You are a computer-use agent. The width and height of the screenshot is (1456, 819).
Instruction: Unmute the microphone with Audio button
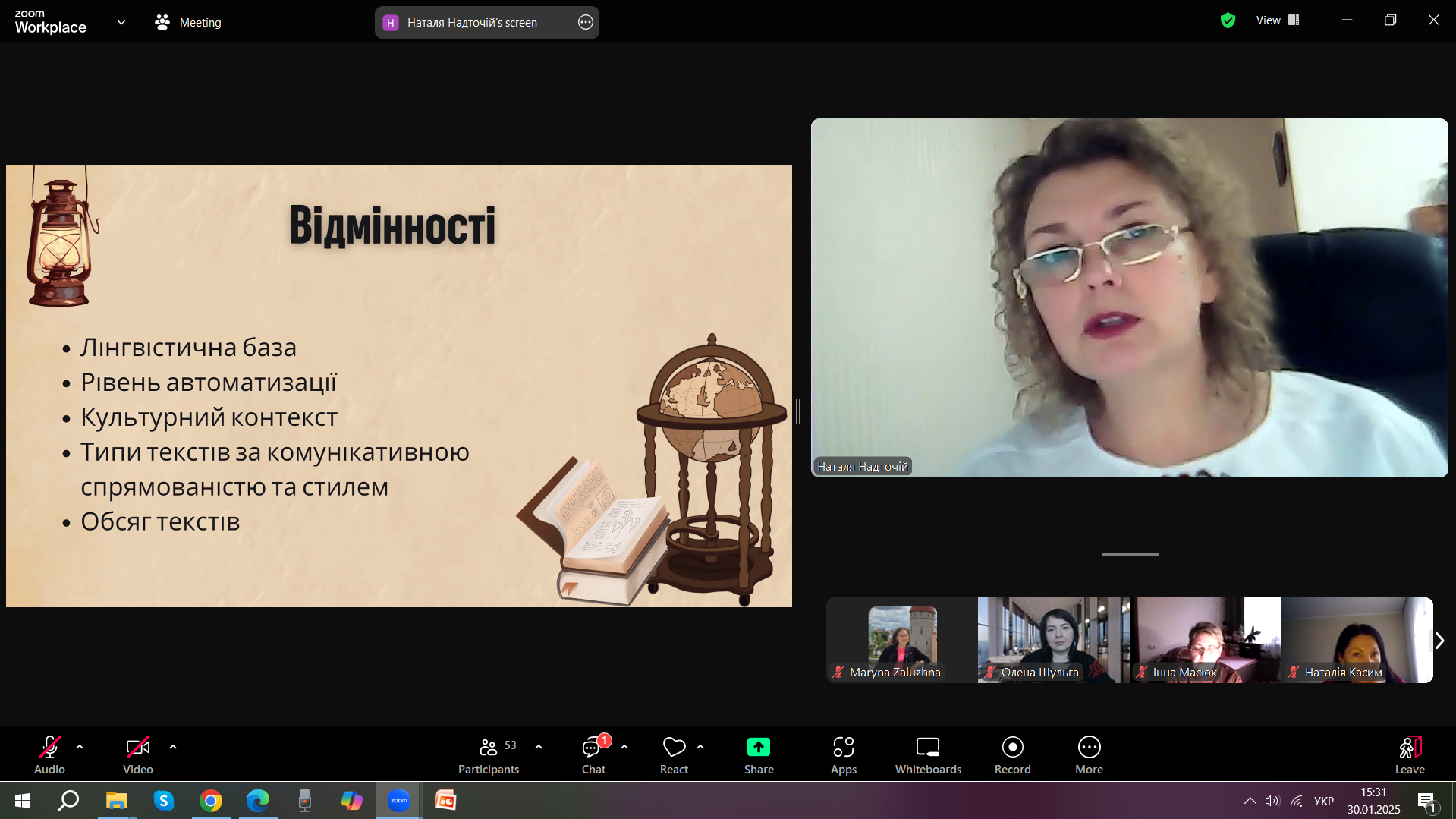[x=49, y=755]
